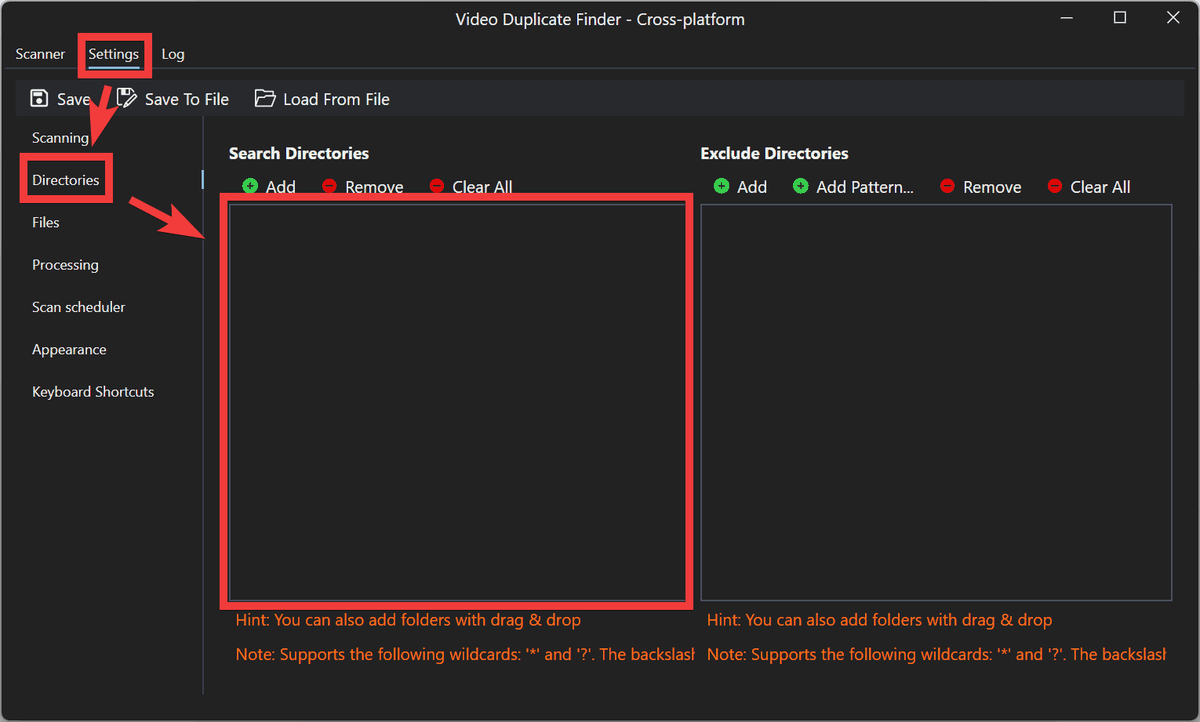Select Directories in the settings sidebar
The height and width of the screenshot is (722, 1200).
(66, 180)
